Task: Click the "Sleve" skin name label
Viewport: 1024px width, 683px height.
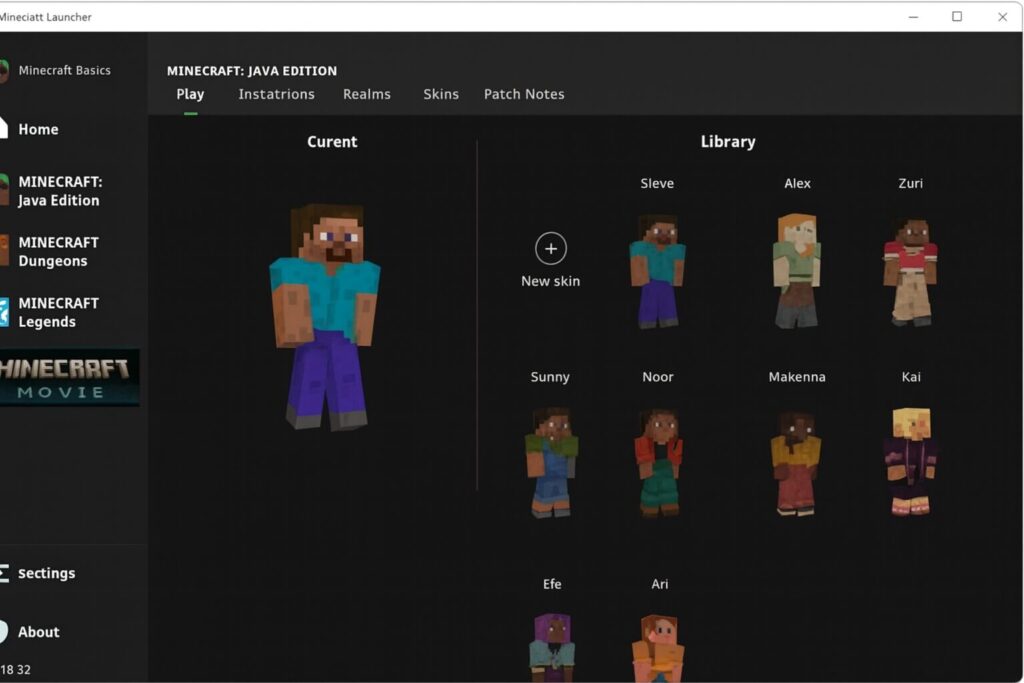Action: [657, 183]
